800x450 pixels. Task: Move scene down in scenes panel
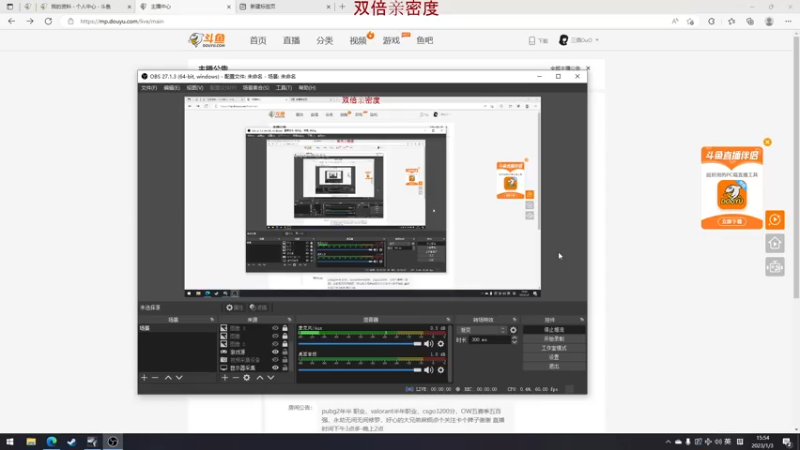pos(179,378)
